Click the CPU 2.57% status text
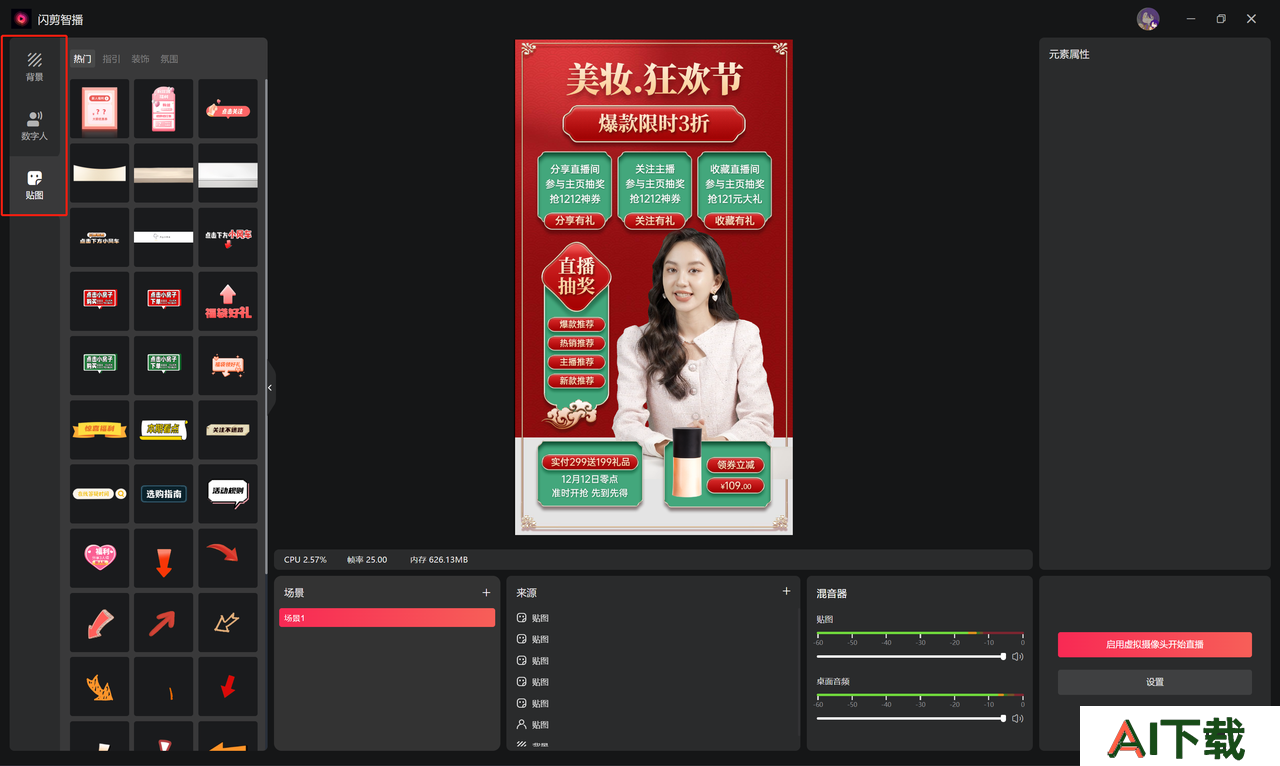This screenshot has height=766, width=1280. [x=305, y=560]
